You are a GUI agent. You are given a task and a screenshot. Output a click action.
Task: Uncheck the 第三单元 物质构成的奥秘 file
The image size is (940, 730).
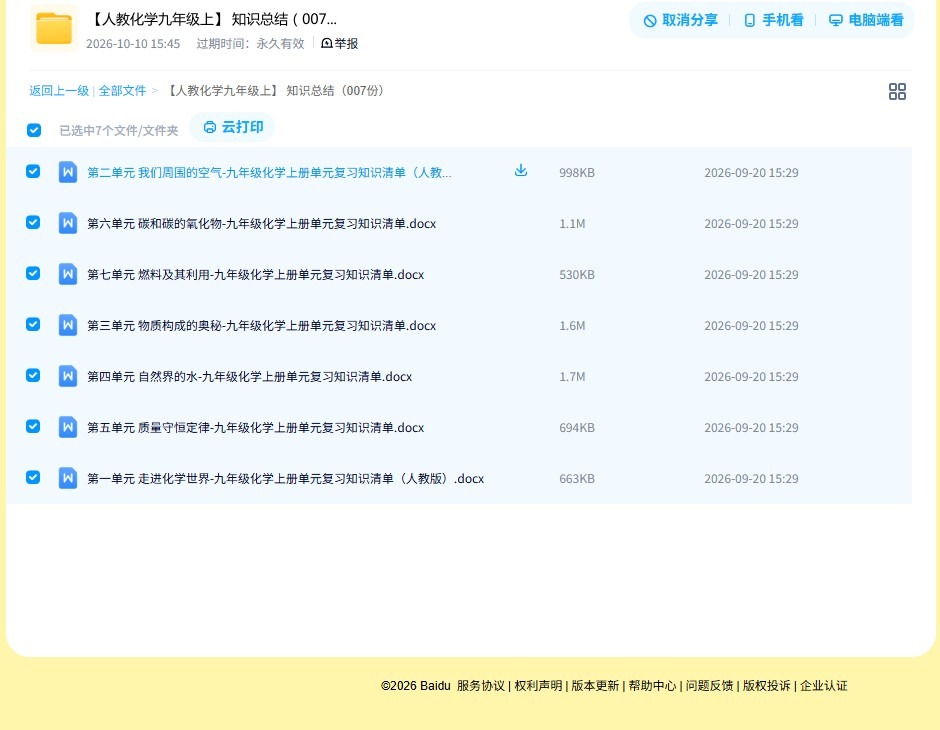(x=33, y=324)
